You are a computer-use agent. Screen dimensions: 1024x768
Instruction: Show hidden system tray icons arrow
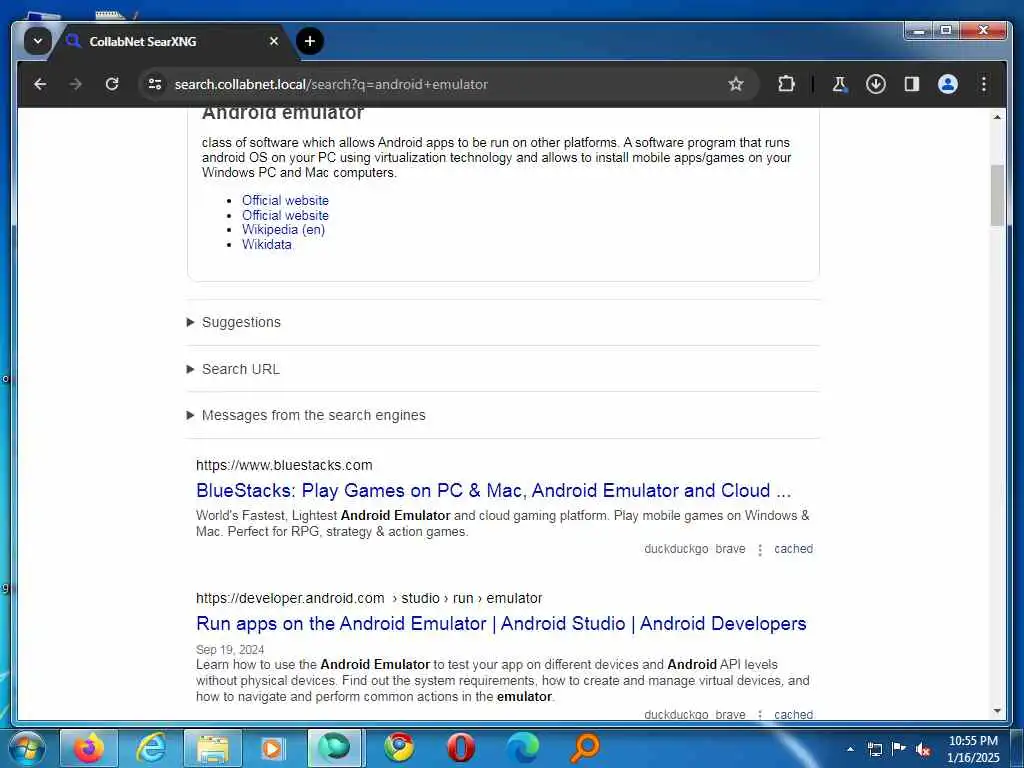click(850, 749)
